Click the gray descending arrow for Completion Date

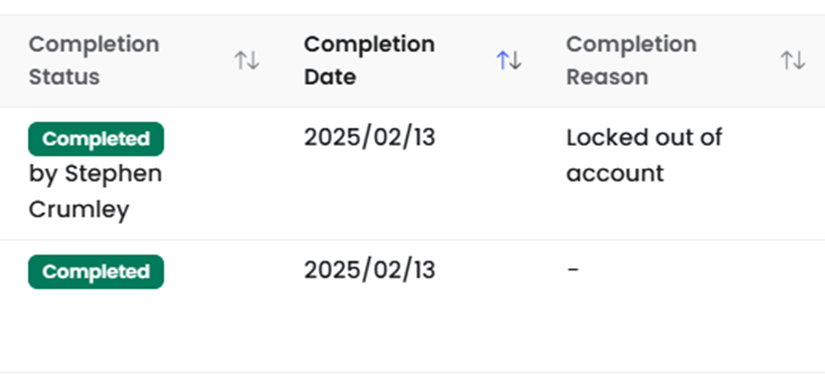coord(516,61)
